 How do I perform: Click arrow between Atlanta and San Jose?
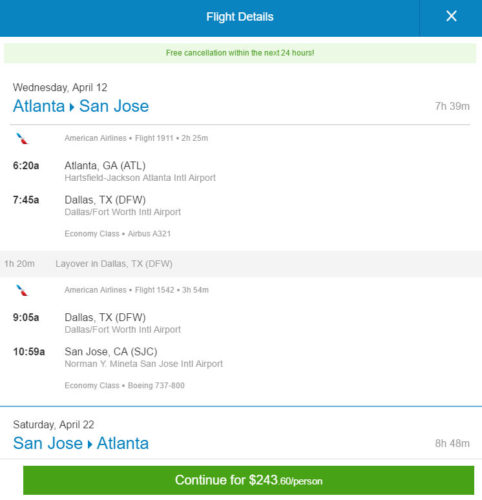pyautogui.click(x=72, y=107)
